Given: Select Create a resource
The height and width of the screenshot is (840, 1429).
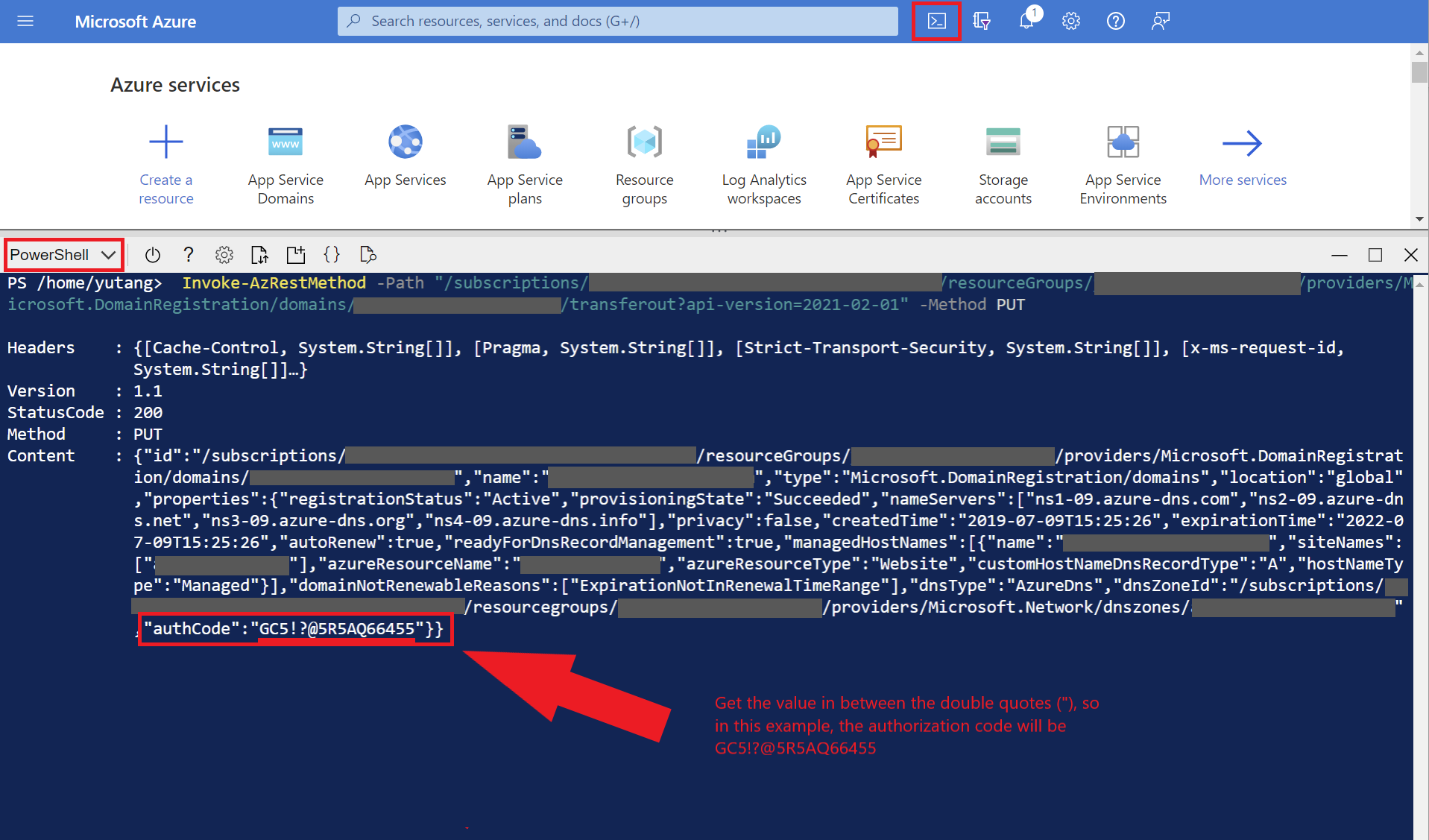Looking at the screenshot, I should click(x=165, y=164).
